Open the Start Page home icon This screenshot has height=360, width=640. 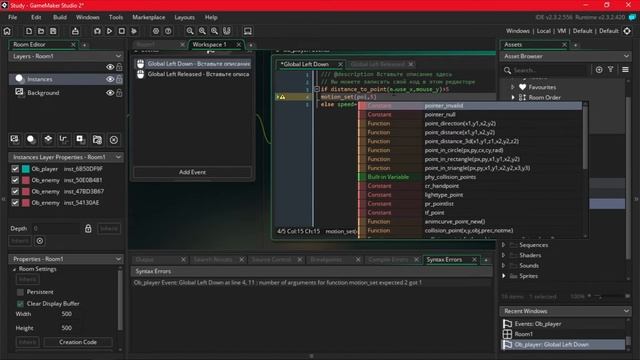click(7, 31)
